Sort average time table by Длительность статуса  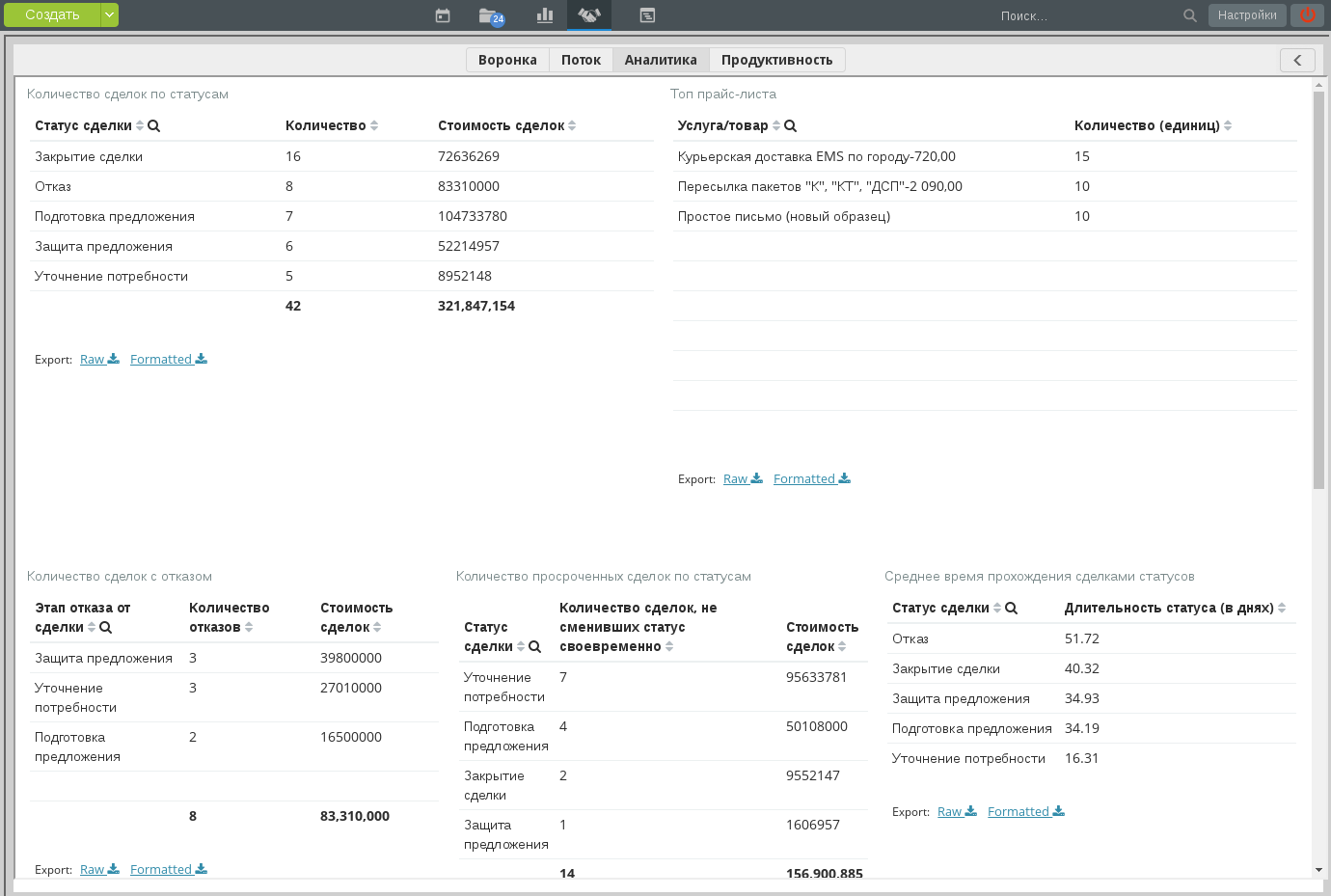click(1282, 608)
